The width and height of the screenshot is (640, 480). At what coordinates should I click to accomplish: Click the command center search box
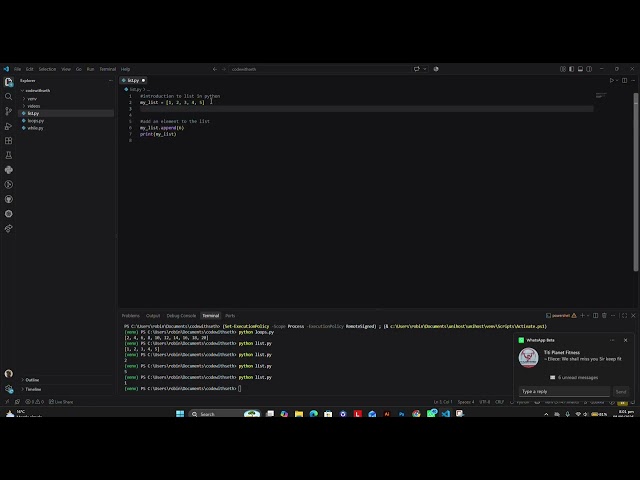(319, 69)
